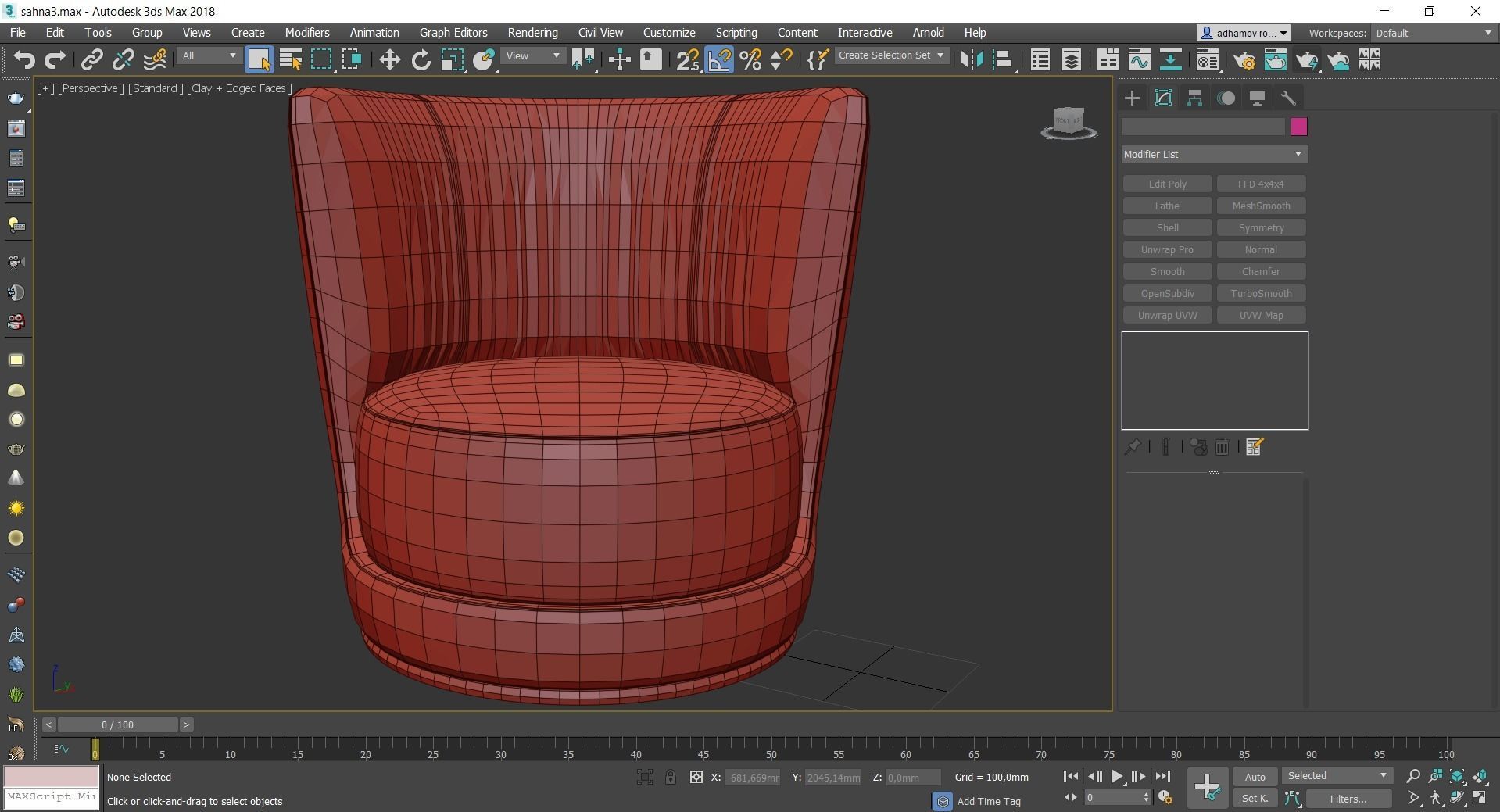This screenshot has width=1500, height=812.
Task: Click the Mirror tool icon
Action: (972, 60)
